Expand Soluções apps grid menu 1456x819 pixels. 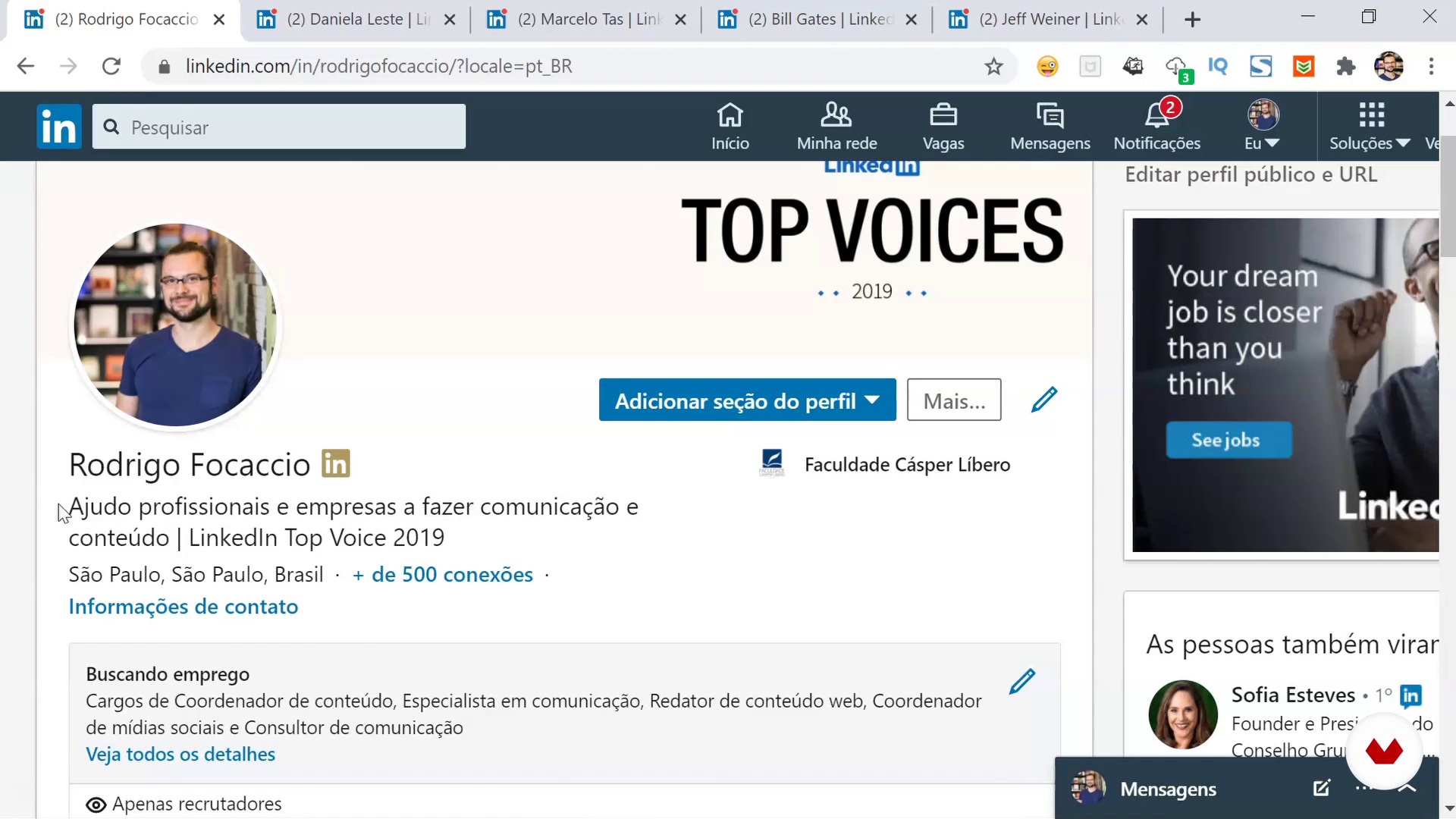1370,126
